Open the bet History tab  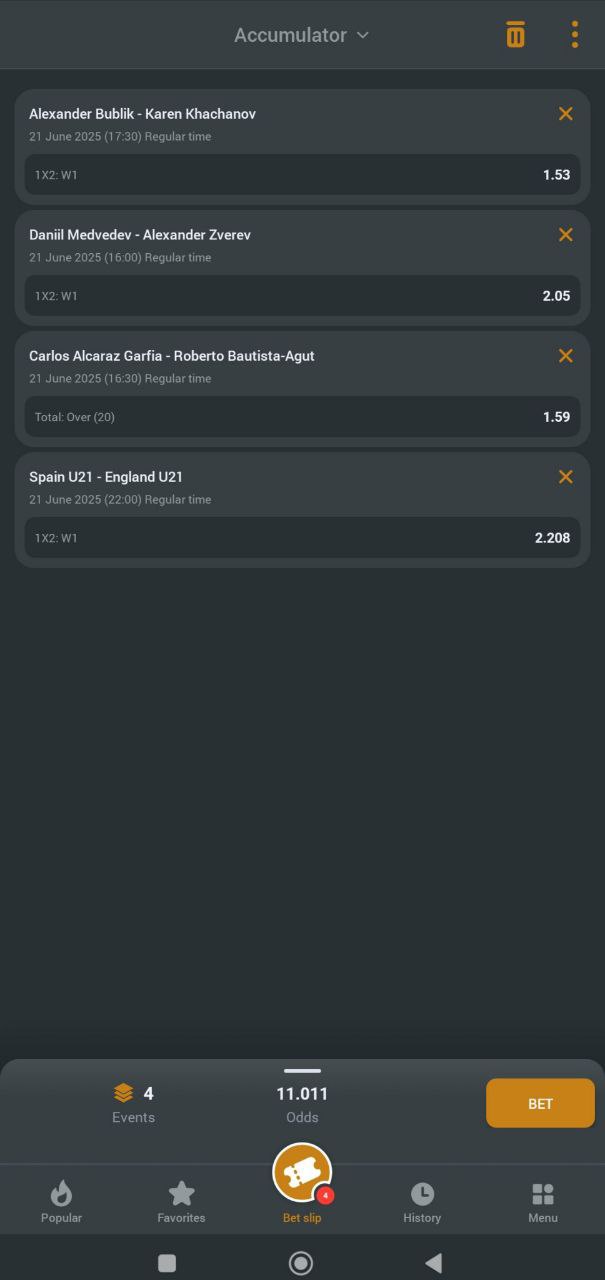click(x=422, y=1201)
